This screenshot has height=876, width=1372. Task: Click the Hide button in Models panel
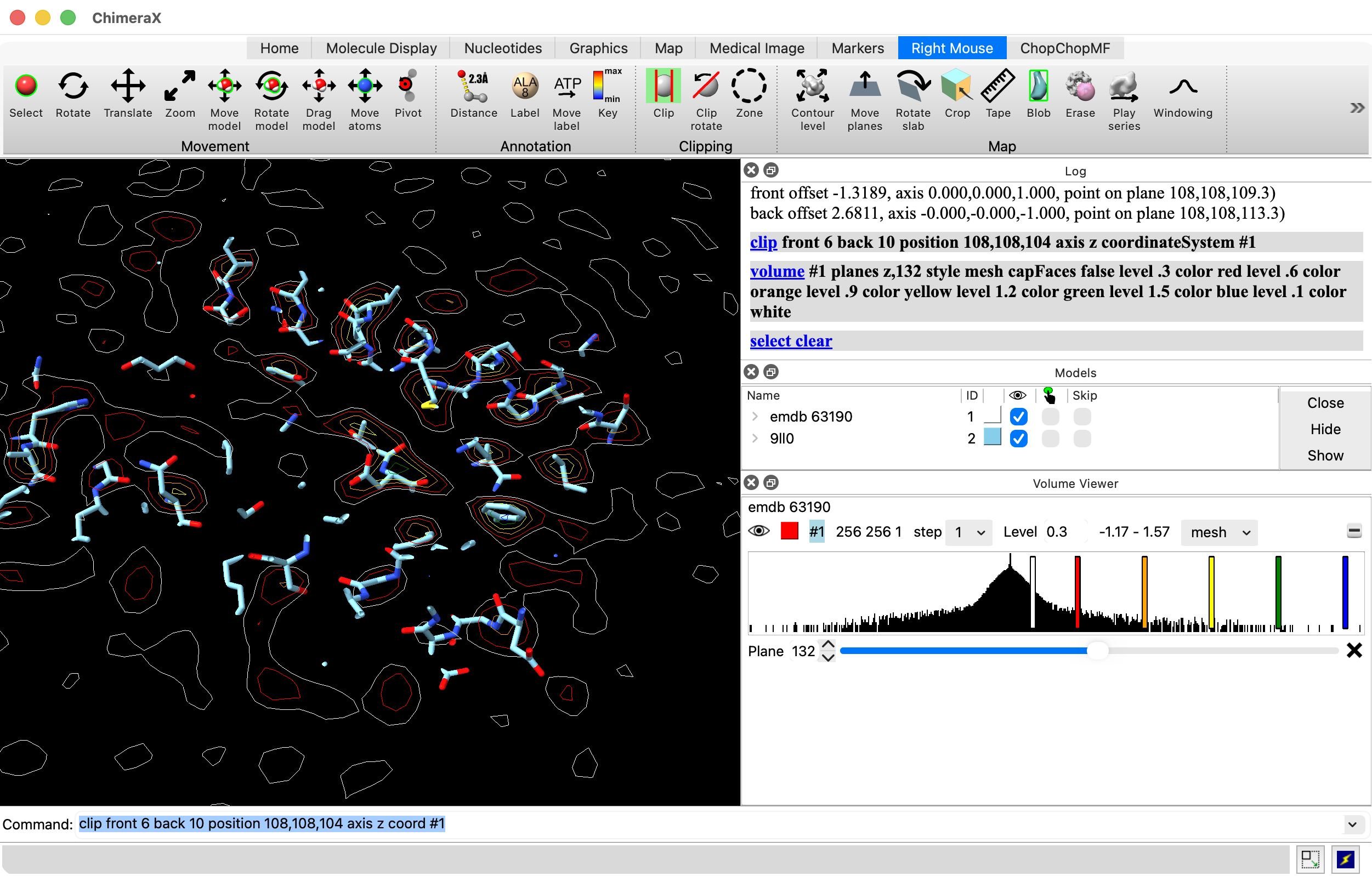pyautogui.click(x=1325, y=429)
